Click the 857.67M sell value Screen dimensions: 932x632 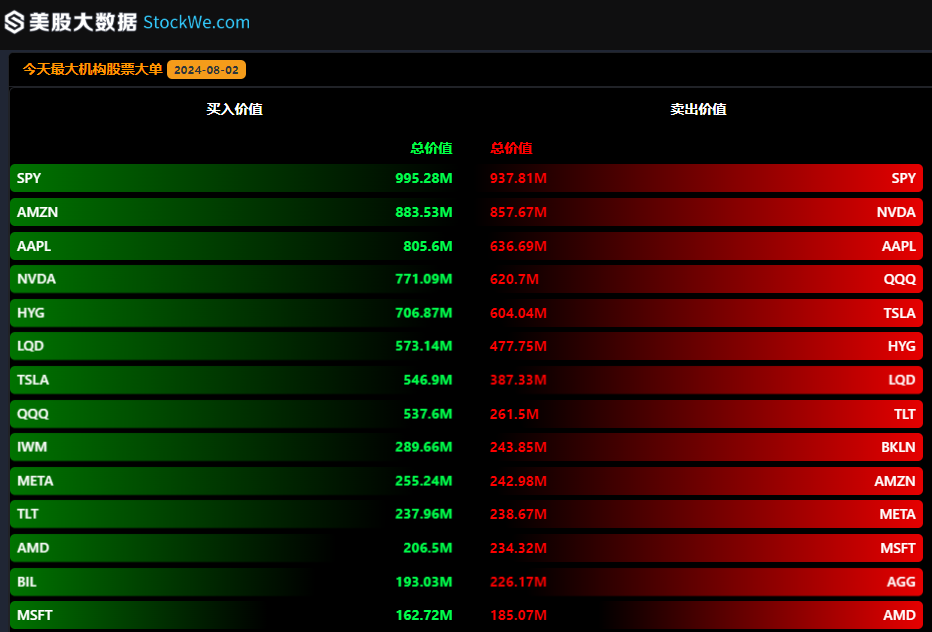[x=518, y=212]
